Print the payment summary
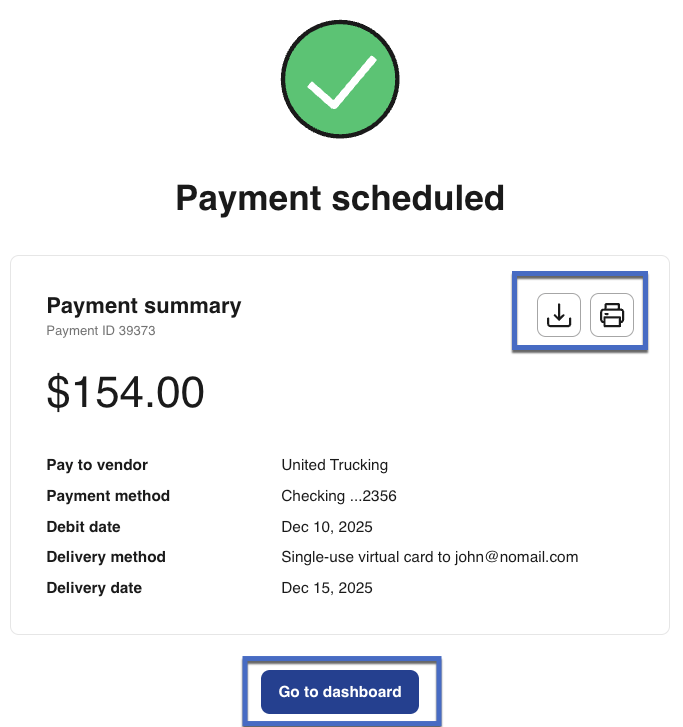The height and width of the screenshot is (727, 683). (611, 316)
